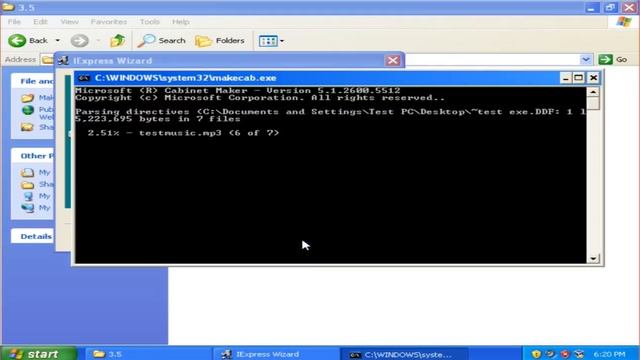Click the security shield tray icon
This screenshot has width=640, height=360.
point(536,354)
